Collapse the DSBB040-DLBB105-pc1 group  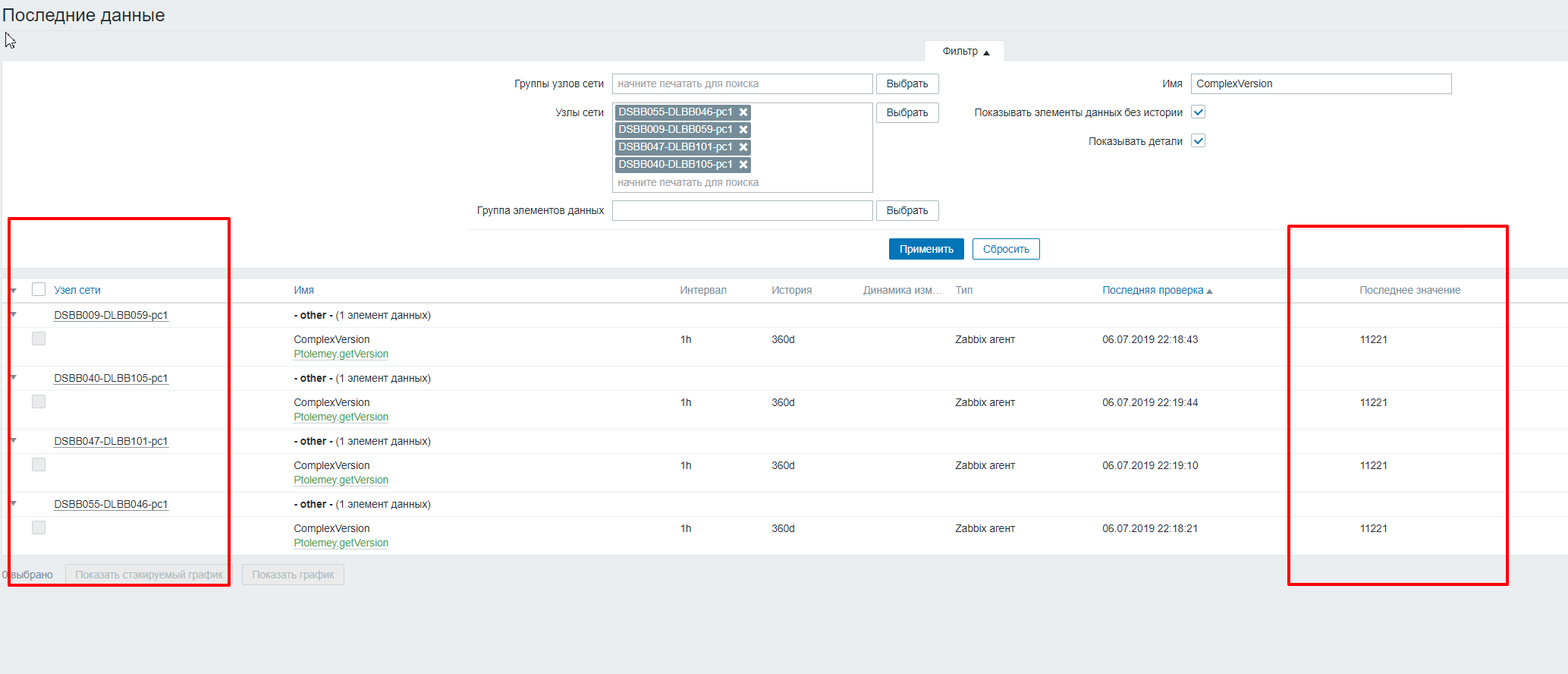[x=14, y=377]
